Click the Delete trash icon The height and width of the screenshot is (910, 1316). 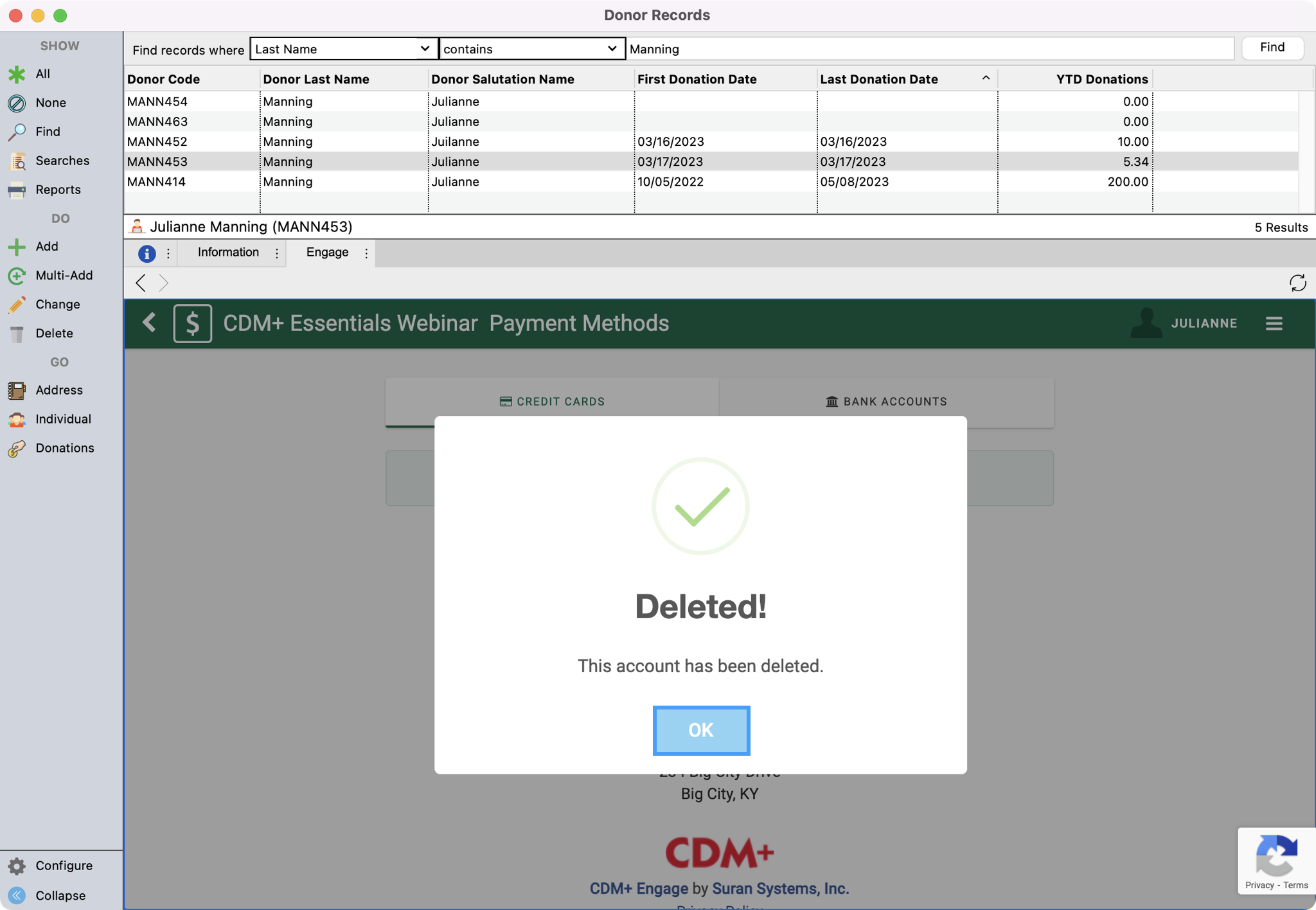tap(17, 334)
